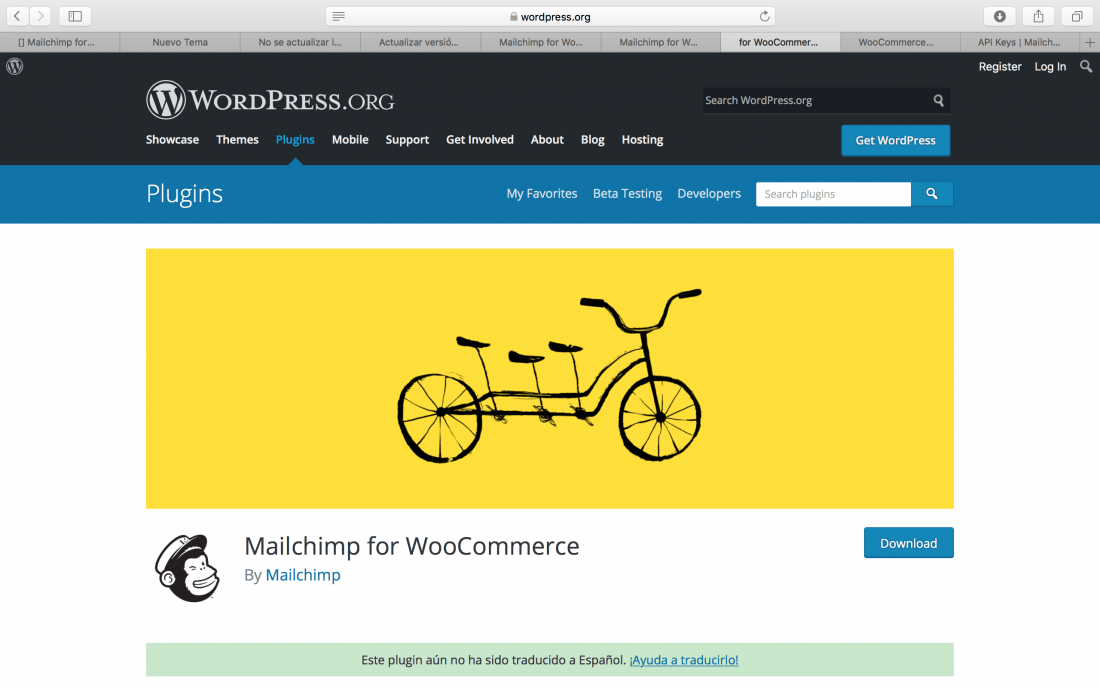Focus the Search plugins field
The width and height of the screenshot is (1100, 688).
point(833,194)
